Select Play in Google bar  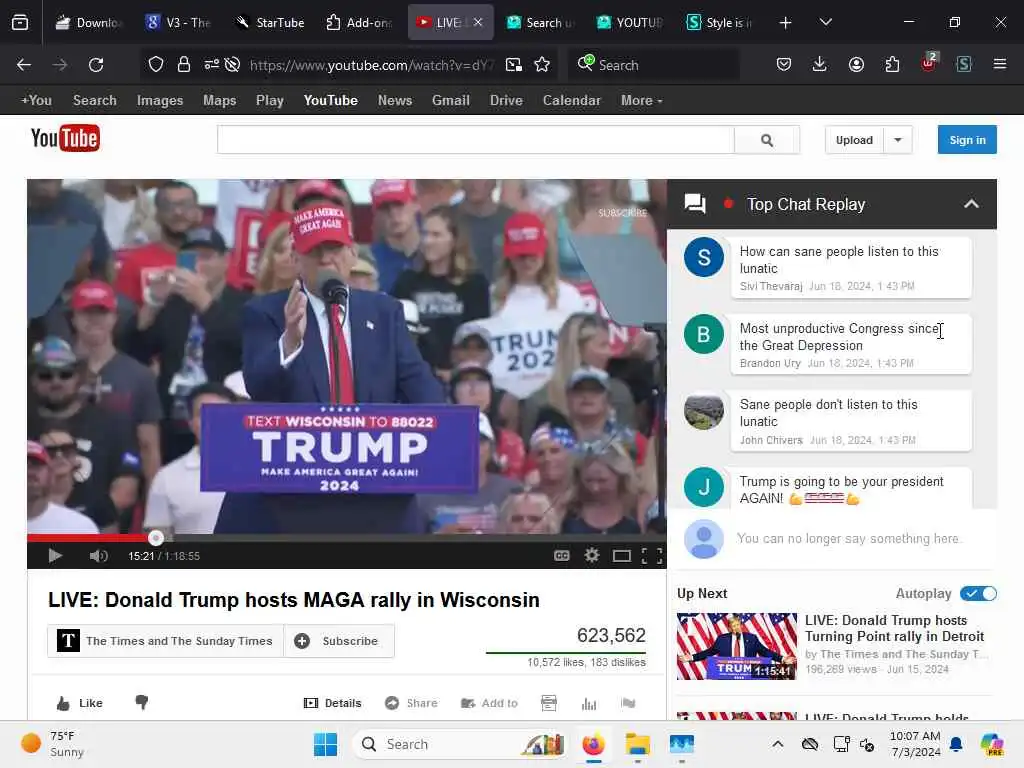coord(270,101)
